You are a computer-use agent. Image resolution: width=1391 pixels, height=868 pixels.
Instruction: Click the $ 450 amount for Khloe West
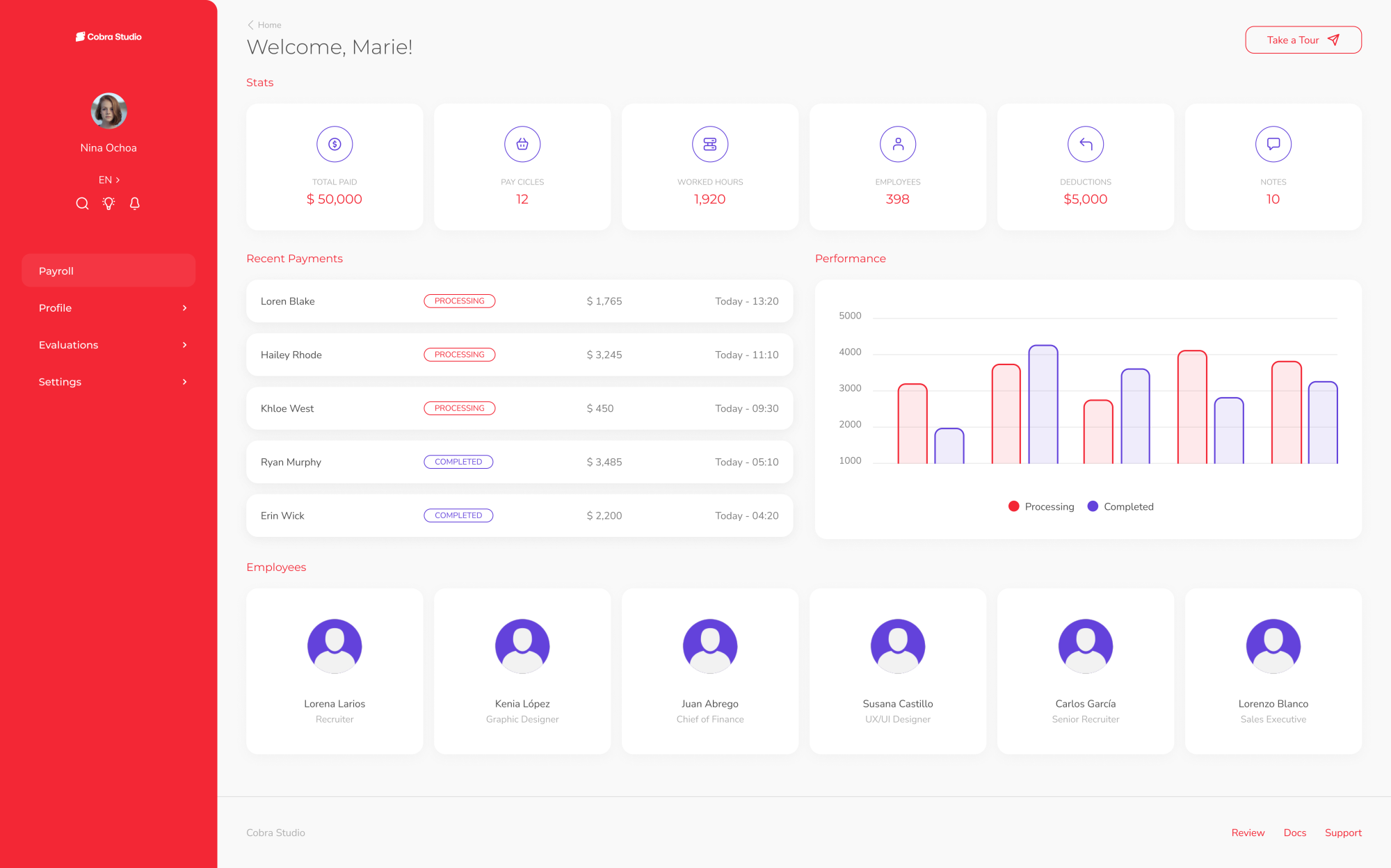(x=600, y=408)
